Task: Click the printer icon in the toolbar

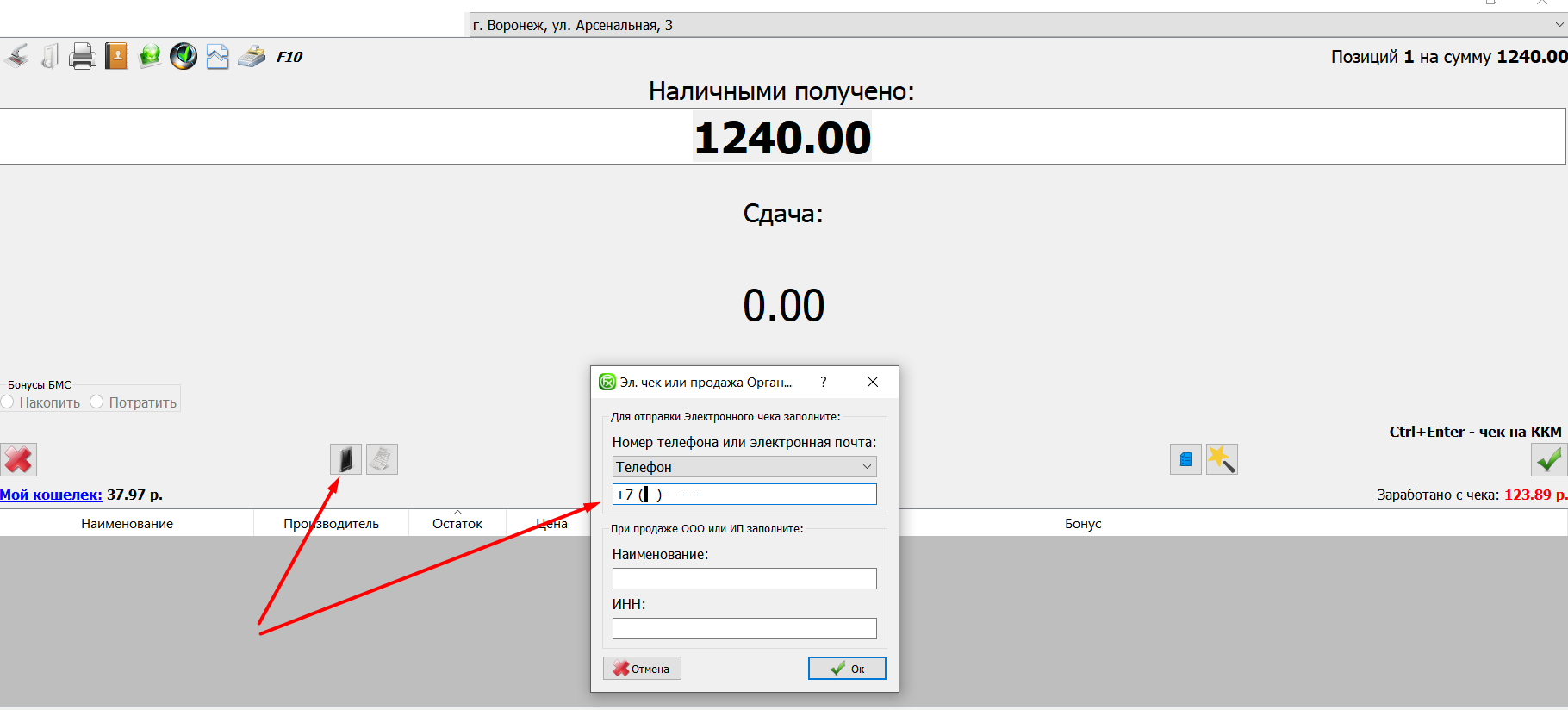Action: [x=83, y=57]
